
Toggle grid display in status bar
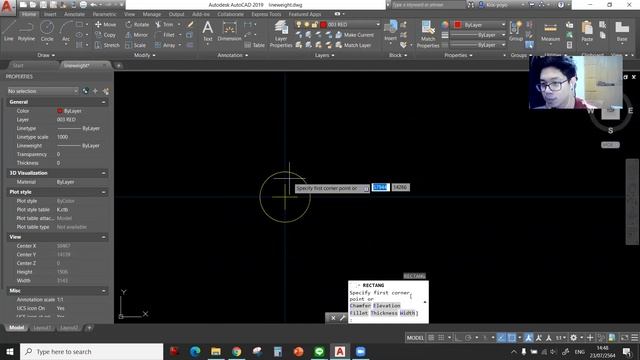pyautogui.click(x=431, y=338)
